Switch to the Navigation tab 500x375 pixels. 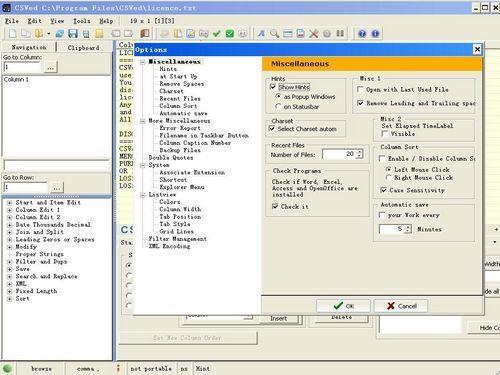tap(29, 47)
